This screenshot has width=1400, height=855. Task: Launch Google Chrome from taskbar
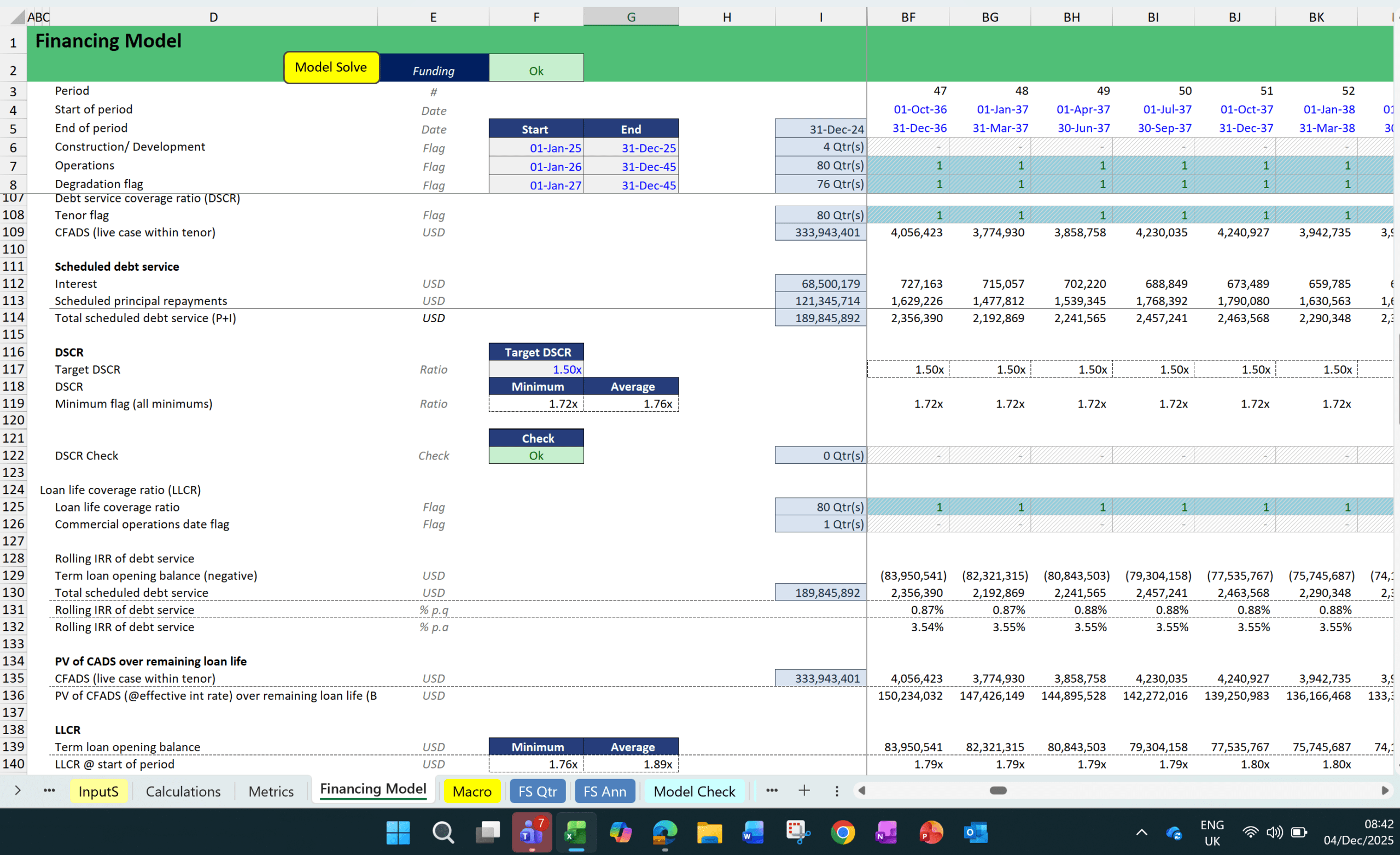[x=842, y=833]
